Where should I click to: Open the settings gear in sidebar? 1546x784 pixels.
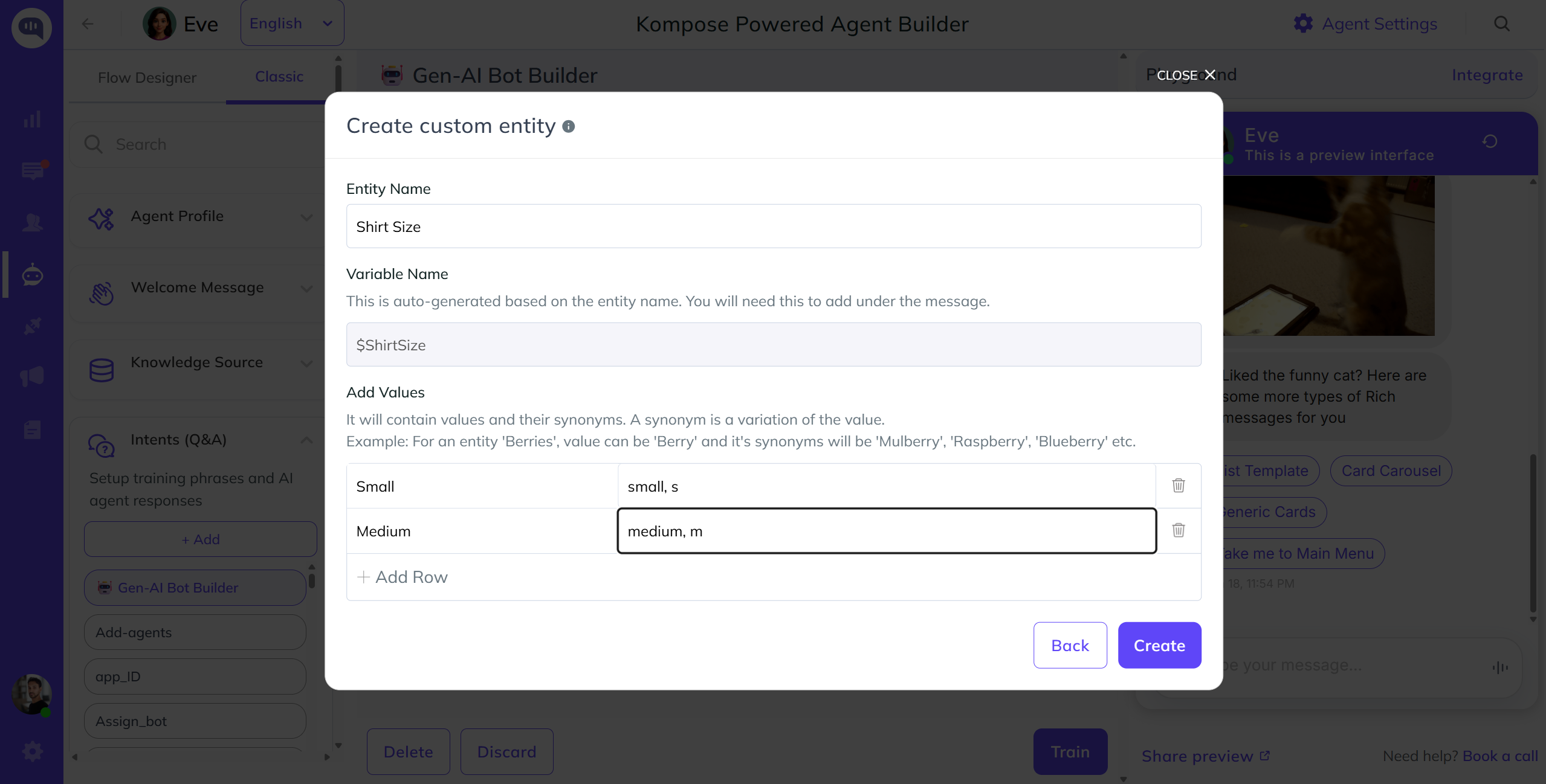32,751
